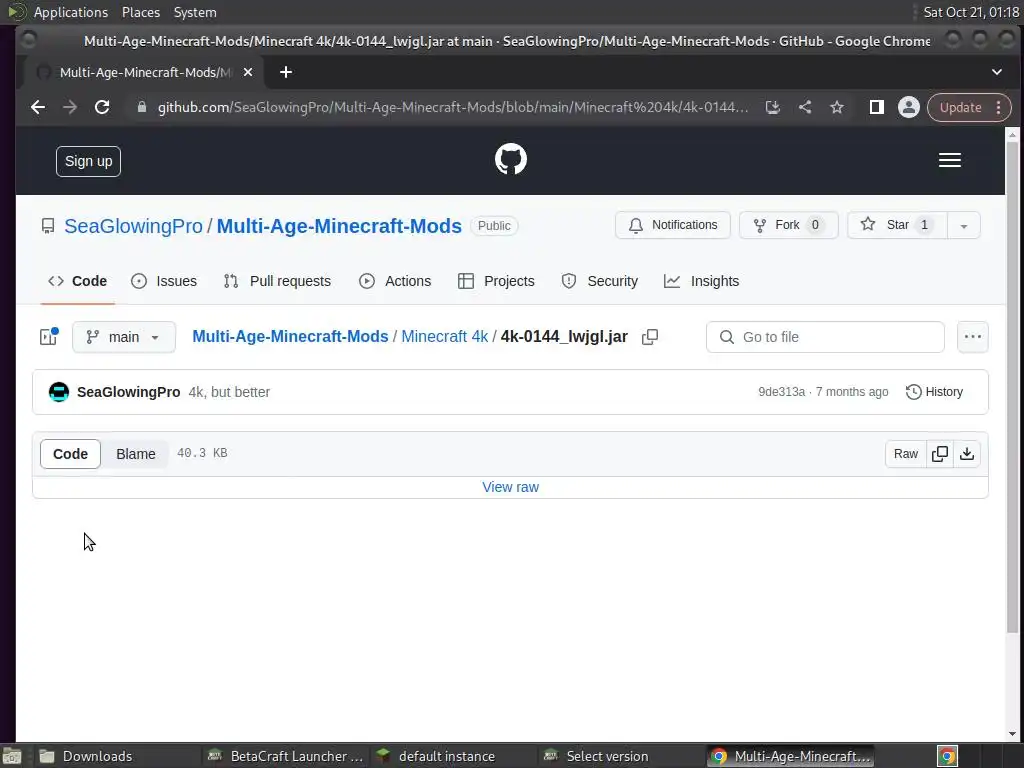This screenshot has height=768, width=1024.
Task: Open the Actions tab
Action: [395, 281]
